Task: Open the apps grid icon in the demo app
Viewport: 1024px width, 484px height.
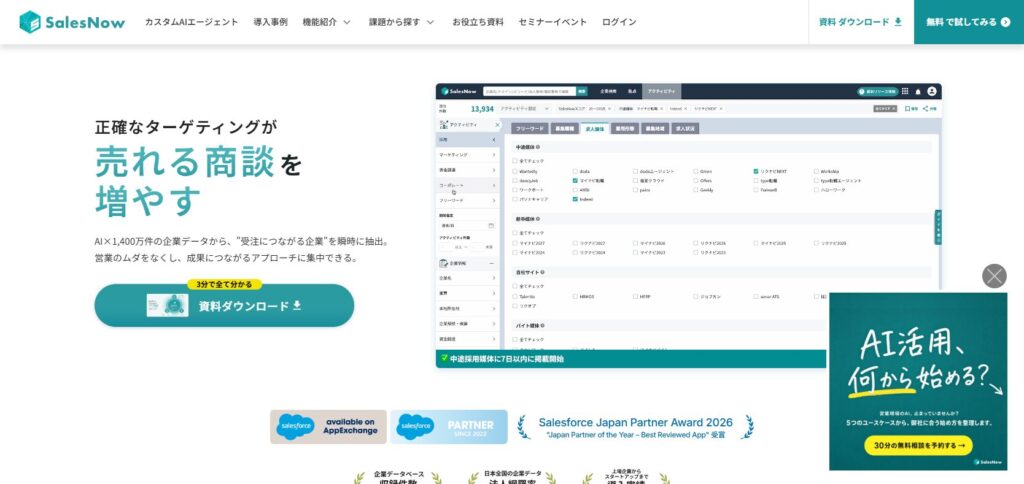Action: (x=905, y=91)
